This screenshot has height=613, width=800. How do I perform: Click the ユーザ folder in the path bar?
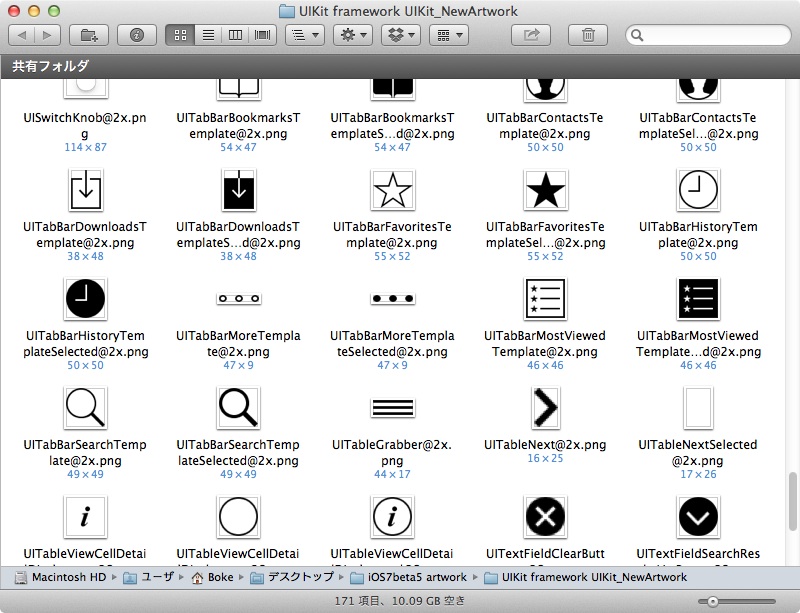click(148, 577)
